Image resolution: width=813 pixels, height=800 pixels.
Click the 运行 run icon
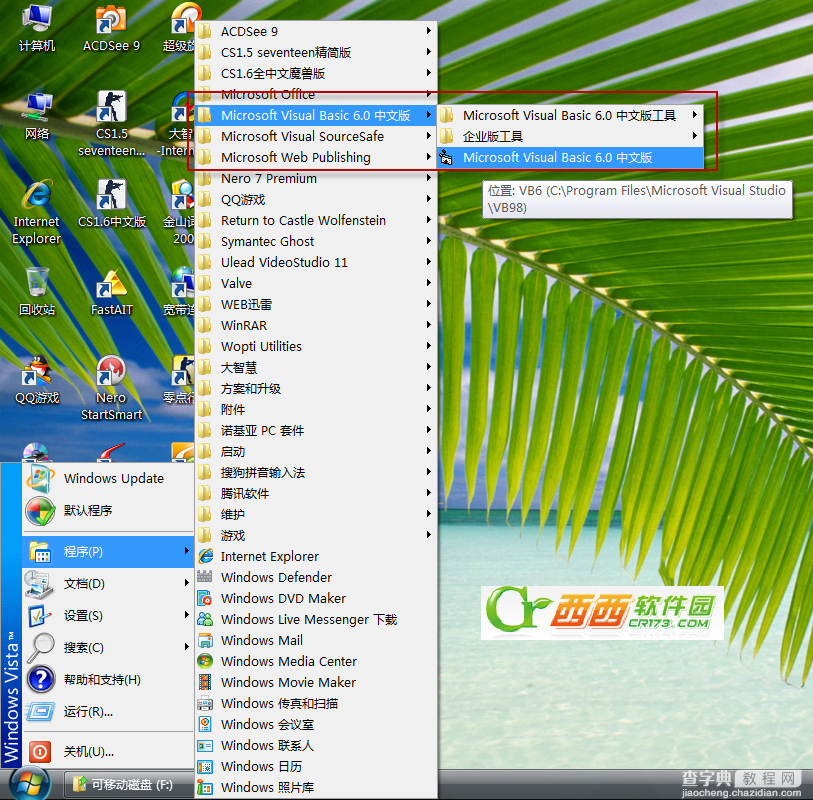[40, 711]
